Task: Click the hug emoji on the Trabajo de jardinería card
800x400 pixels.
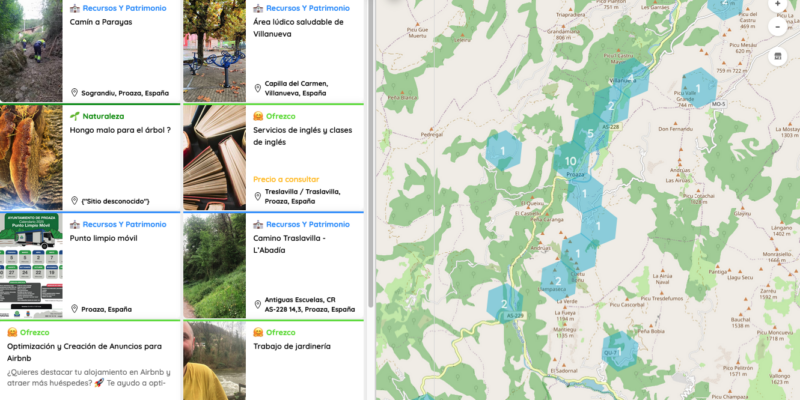Action: tap(258, 333)
